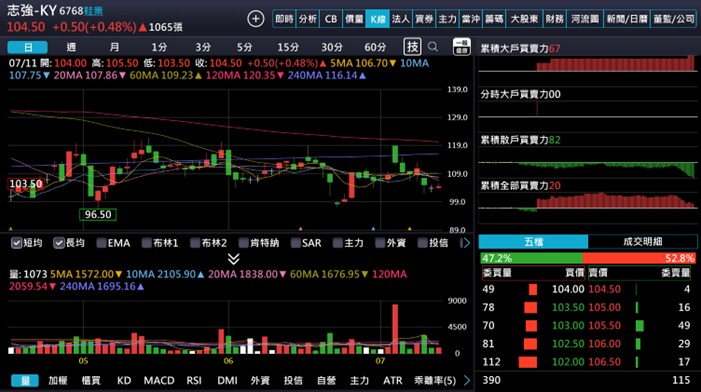Click the 鞋業 industry link
Image resolution: width=701 pixels, height=392 pixels.
[93, 11]
